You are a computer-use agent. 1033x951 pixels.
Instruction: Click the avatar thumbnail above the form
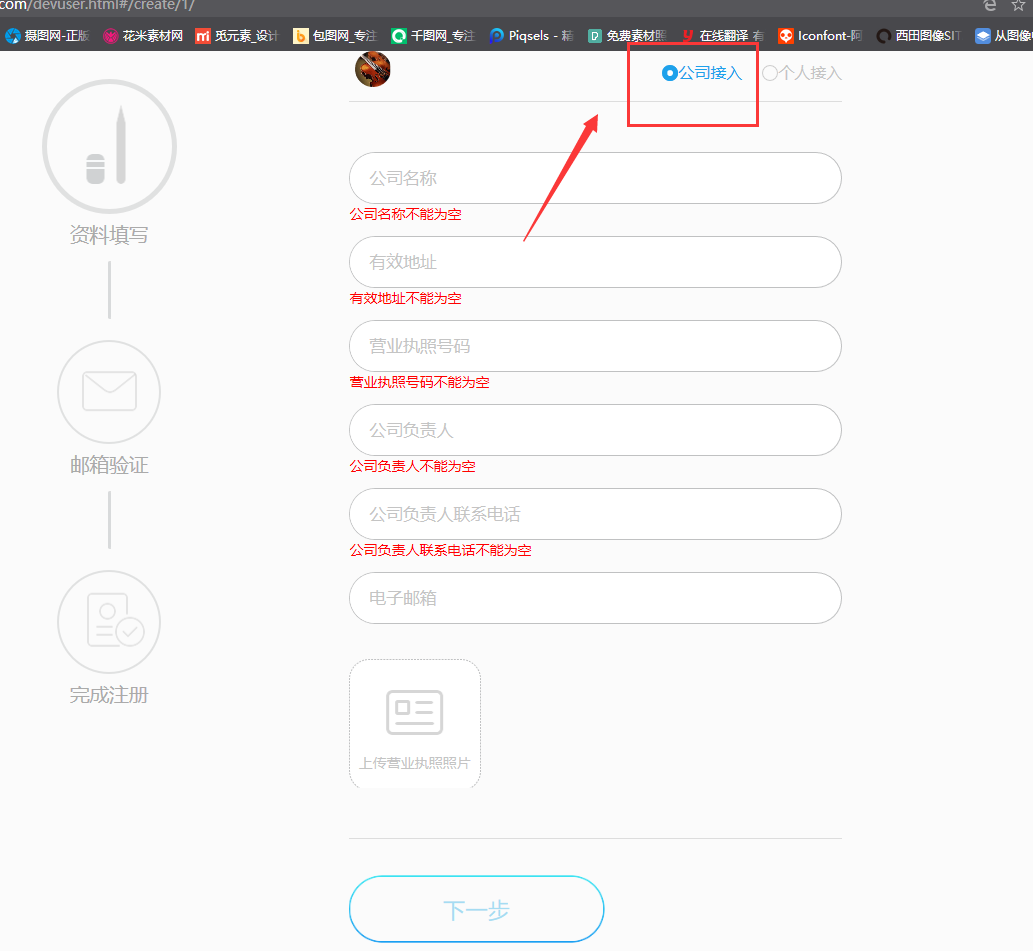pyautogui.click(x=372, y=69)
